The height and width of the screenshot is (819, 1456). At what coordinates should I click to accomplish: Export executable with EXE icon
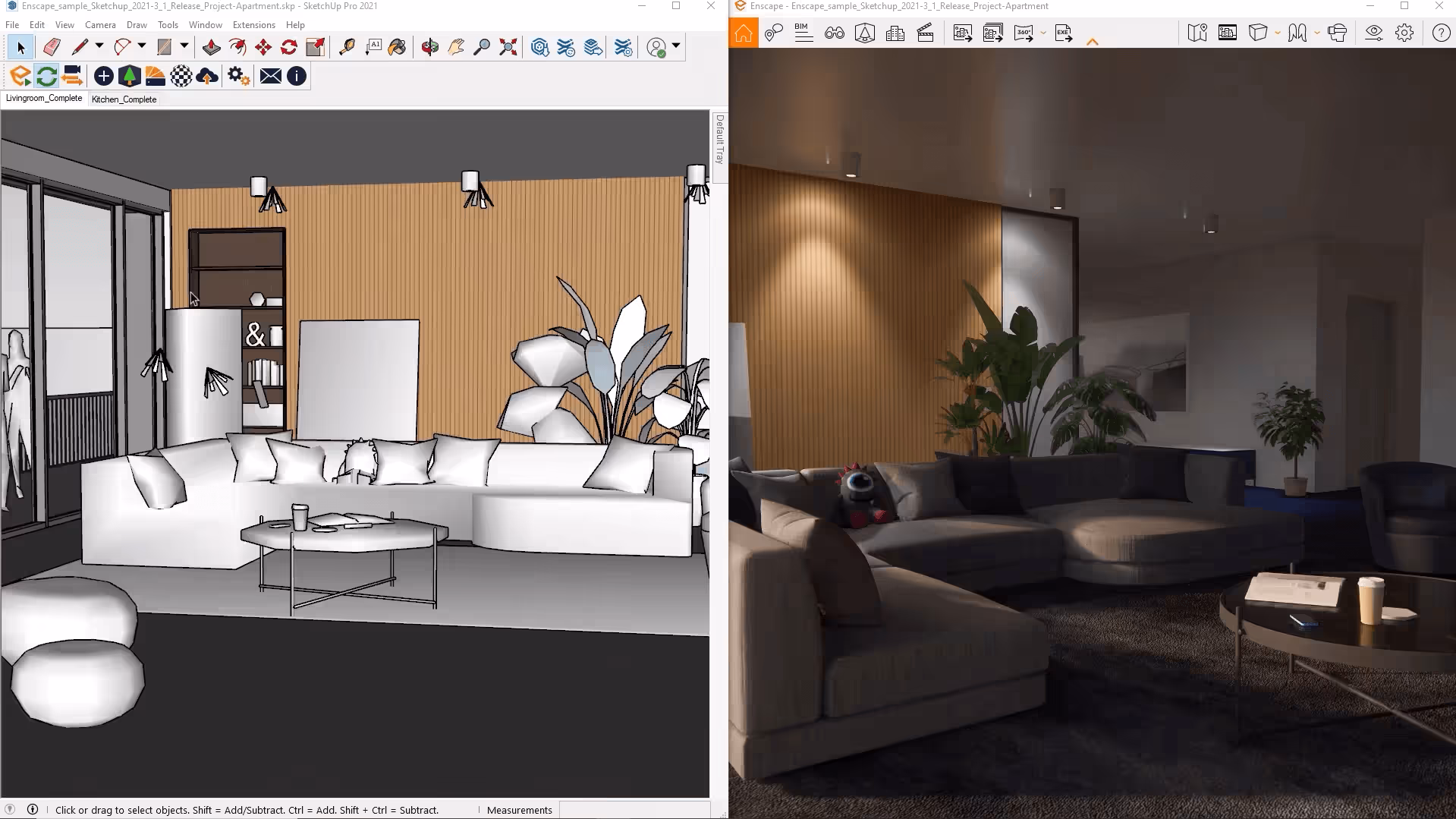click(1064, 33)
